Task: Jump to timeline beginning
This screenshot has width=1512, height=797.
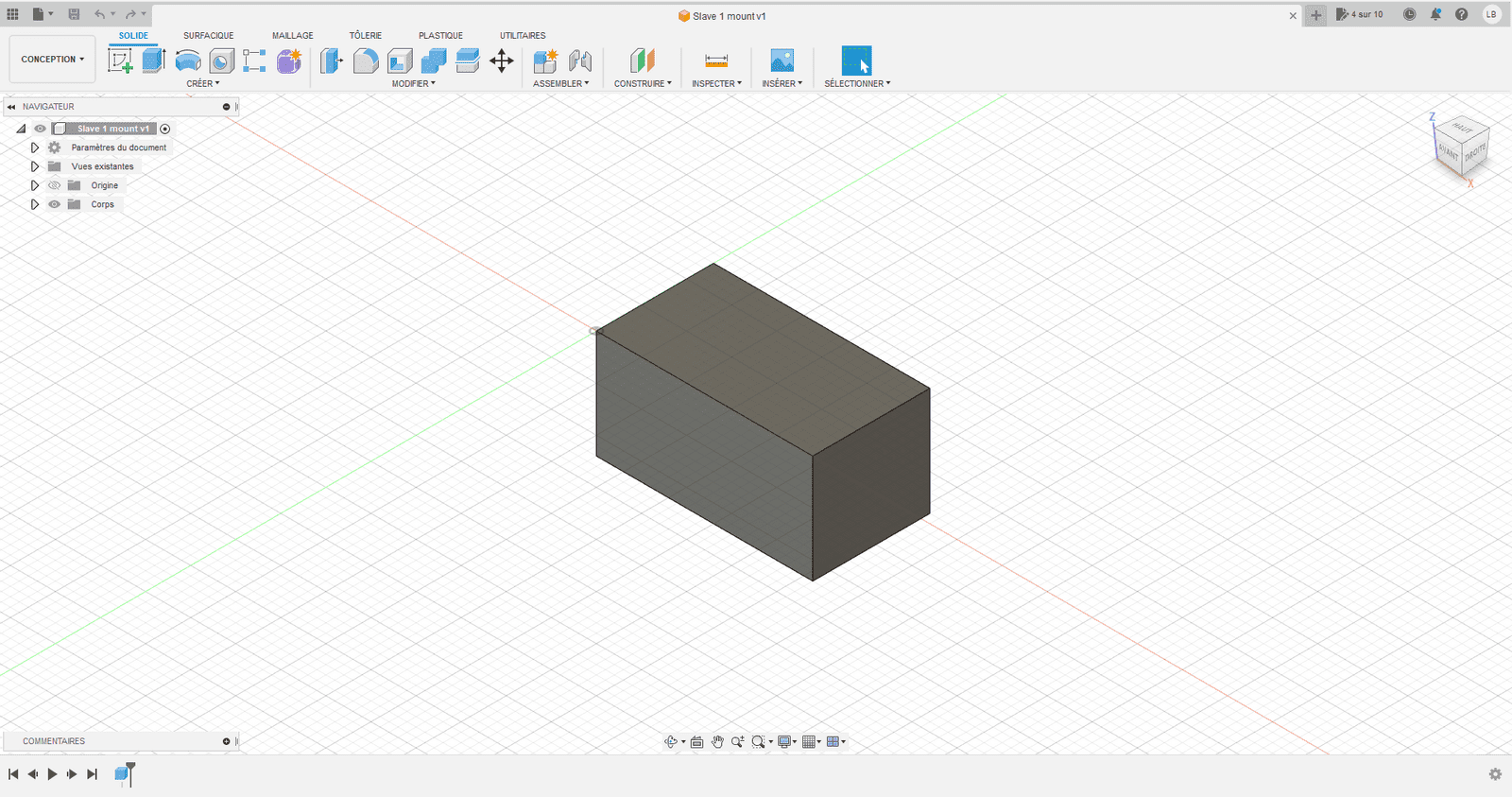Action: (13, 774)
